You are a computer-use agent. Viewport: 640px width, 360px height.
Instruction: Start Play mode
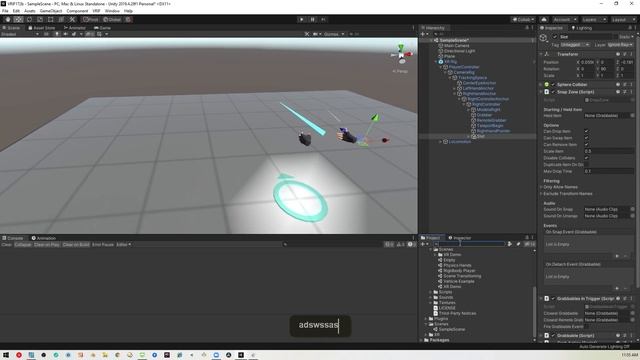pyautogui.click(x=302, y=20)
